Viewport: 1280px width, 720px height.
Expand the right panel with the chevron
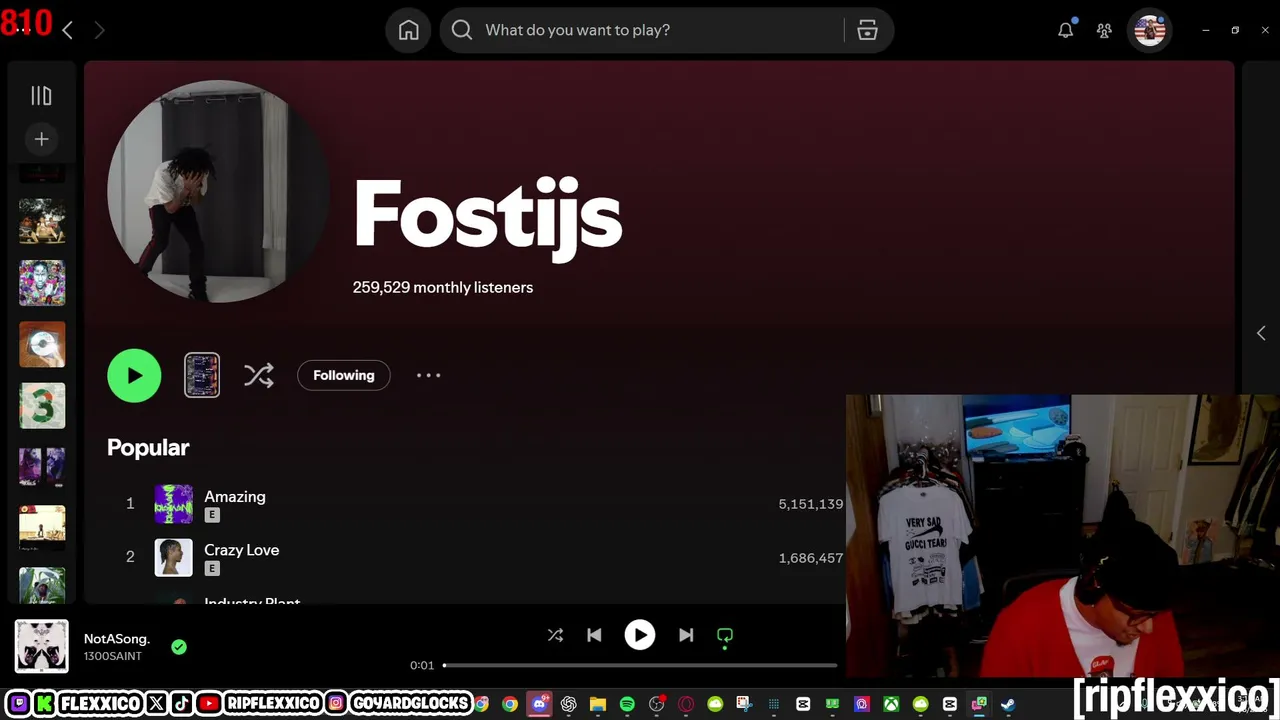[1261, 333]
